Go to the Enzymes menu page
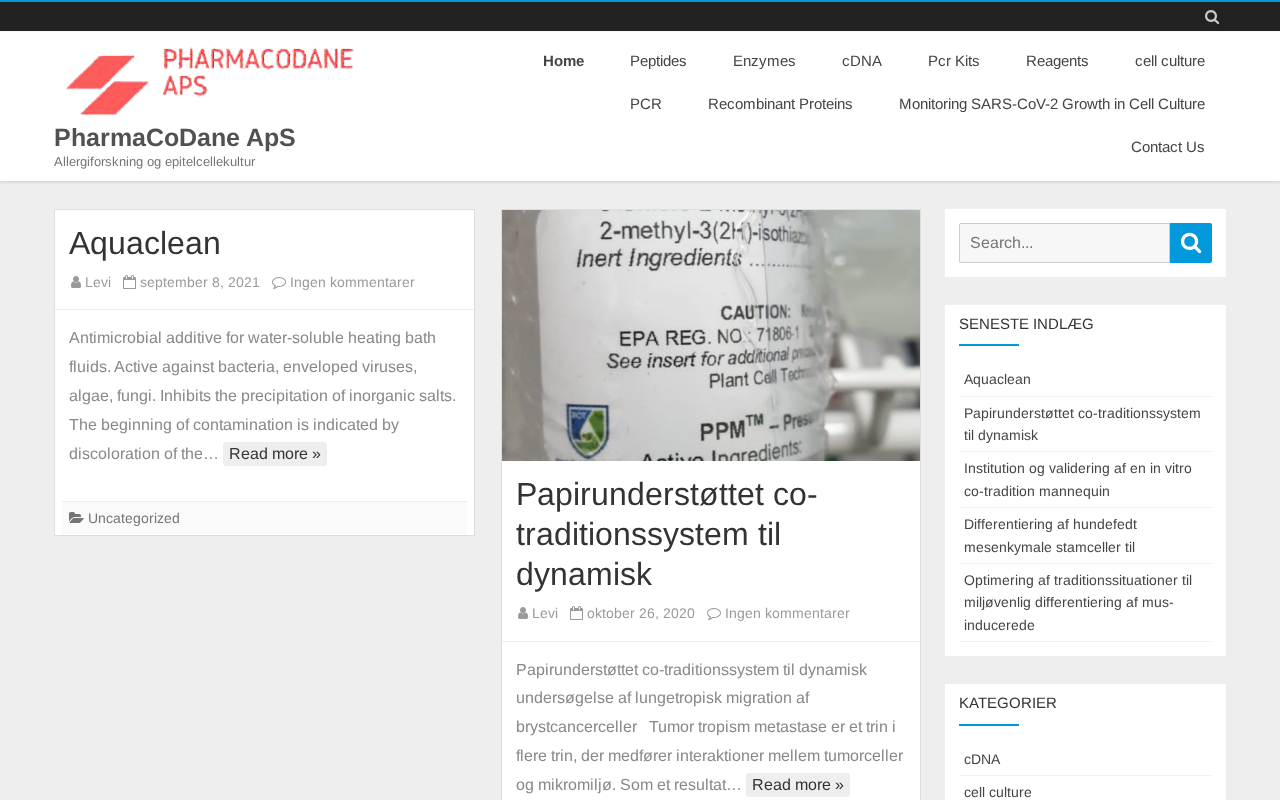 tap(764, 61)
